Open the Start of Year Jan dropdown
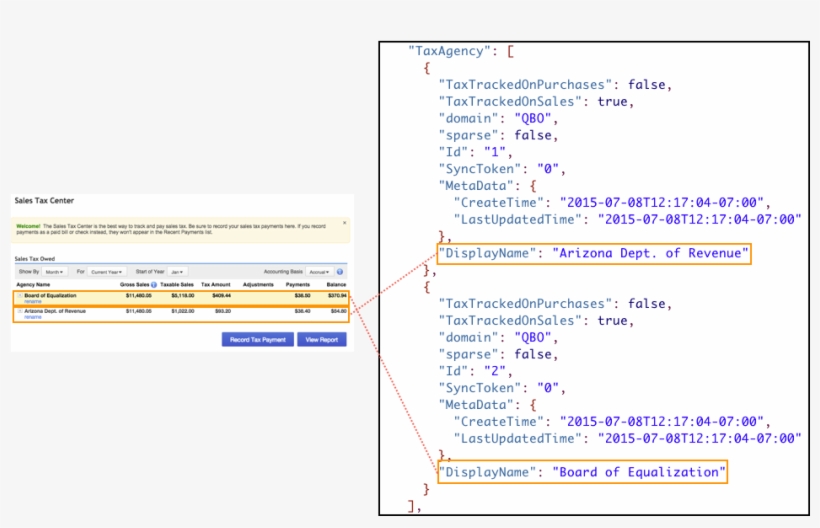 tap(178, 272)
